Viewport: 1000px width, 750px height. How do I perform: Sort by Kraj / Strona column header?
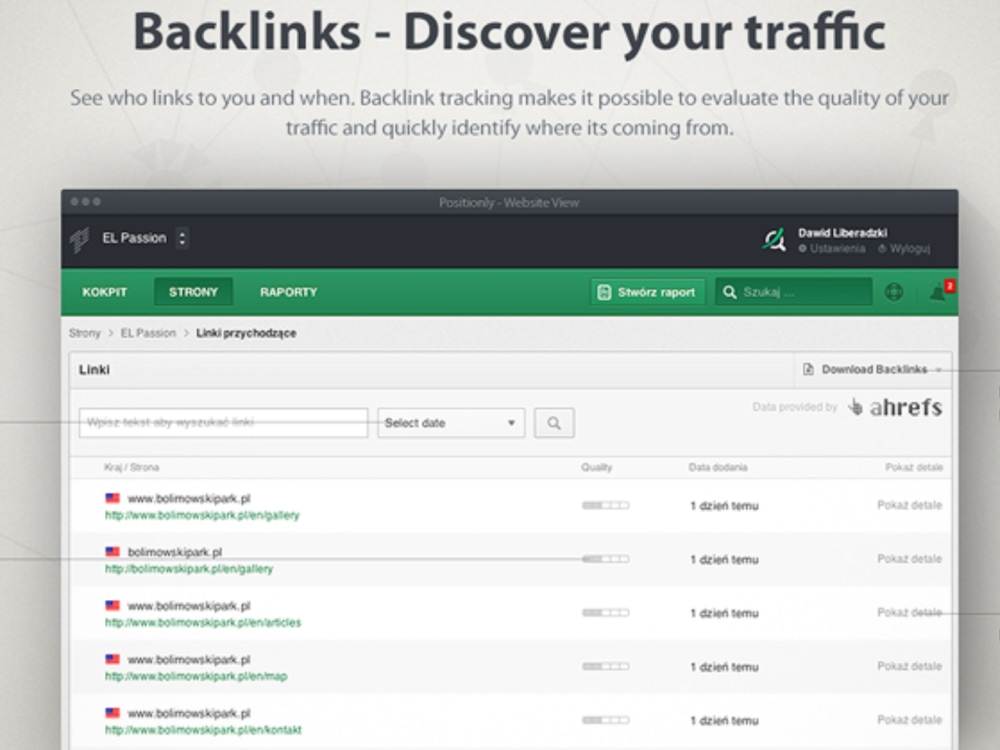pos(131,467)
